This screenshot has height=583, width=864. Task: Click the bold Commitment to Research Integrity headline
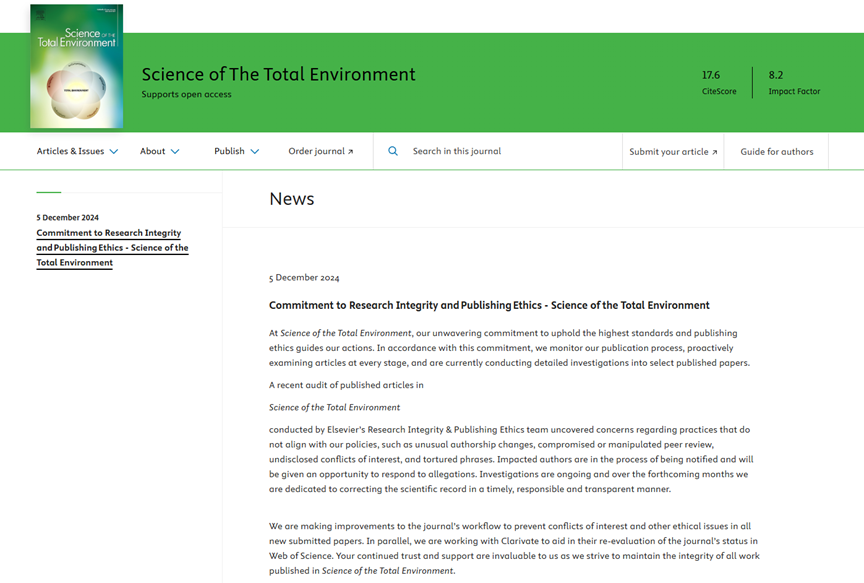pos(489,305)
